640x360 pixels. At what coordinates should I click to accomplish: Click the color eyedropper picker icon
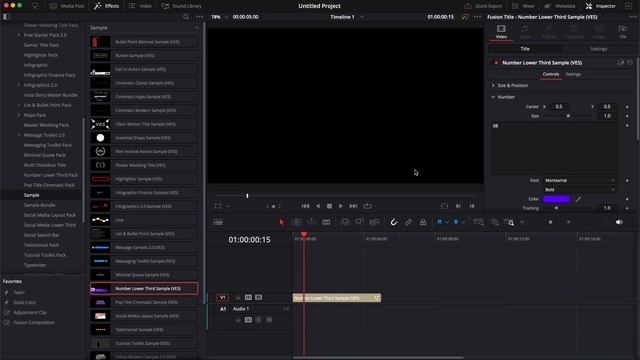(578, 199)
